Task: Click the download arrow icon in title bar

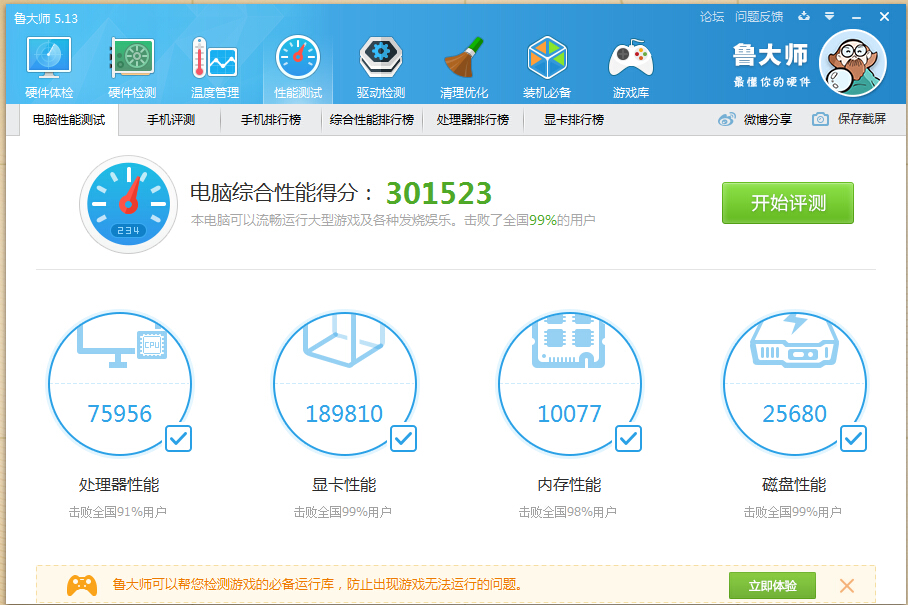Action: [804, 16]
